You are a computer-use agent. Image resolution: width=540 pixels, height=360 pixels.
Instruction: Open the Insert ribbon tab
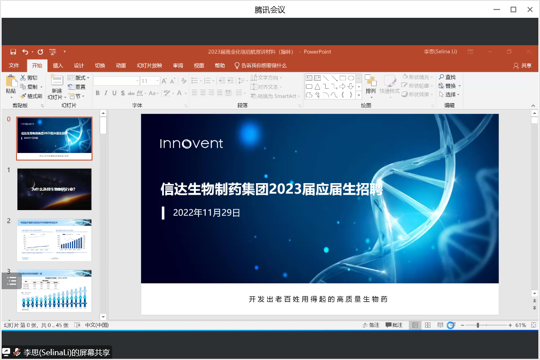(x=58, y=65)
